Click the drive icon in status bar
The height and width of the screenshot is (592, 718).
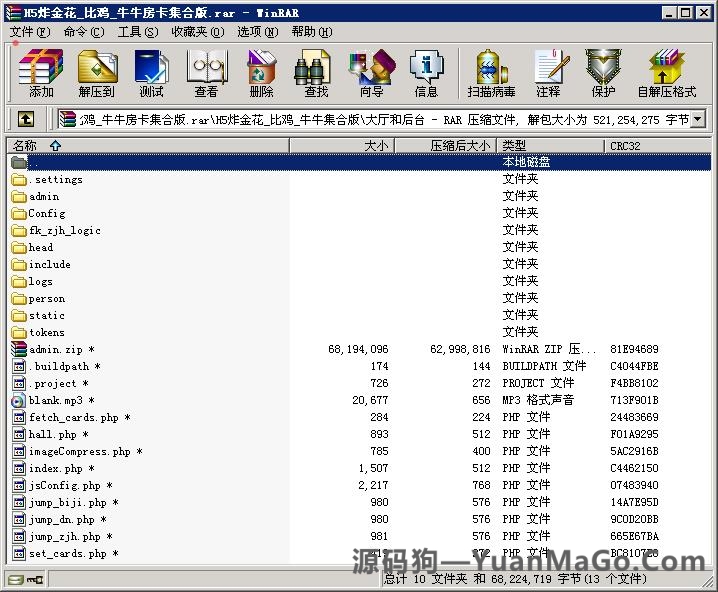(x=15, y=580)
